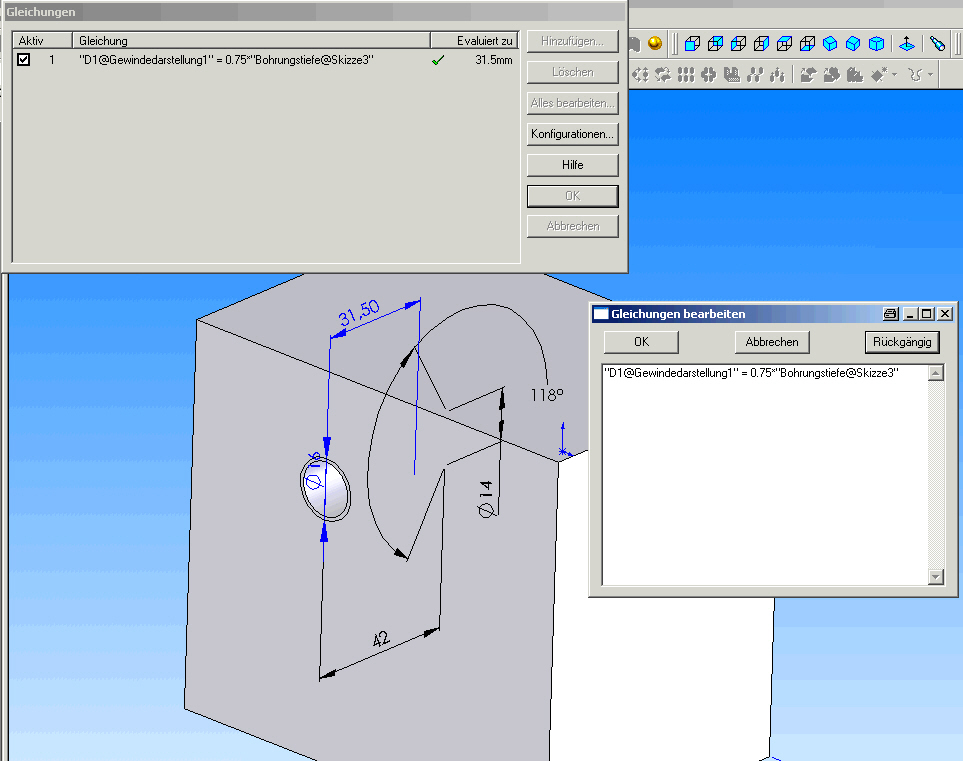Click scrollbar up arrow in equation editor

(x=935, y=373)
